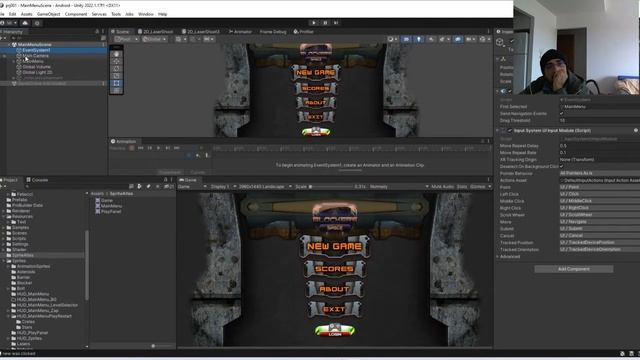
Task: Toggle 2D view mode in Scene
Action: (406, 39)
